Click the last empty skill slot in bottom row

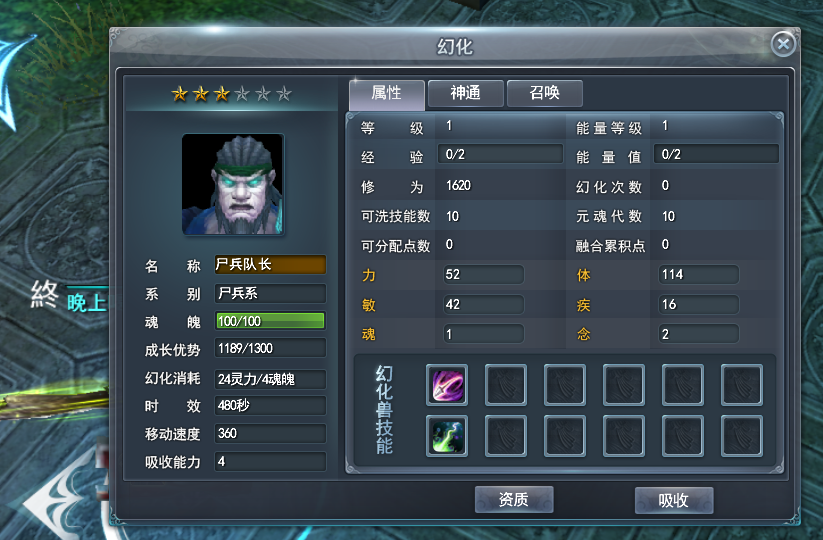(x=742, y=436)
